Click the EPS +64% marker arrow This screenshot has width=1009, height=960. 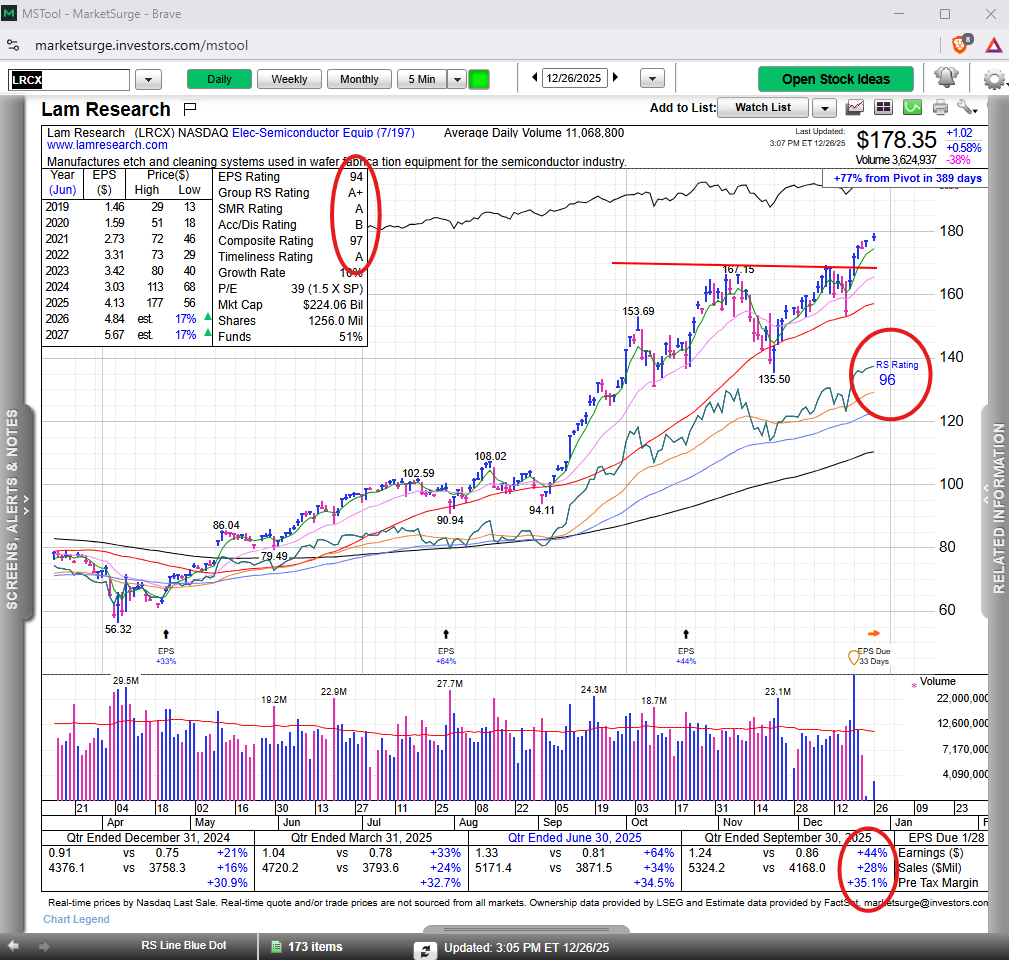pos(446,634)
